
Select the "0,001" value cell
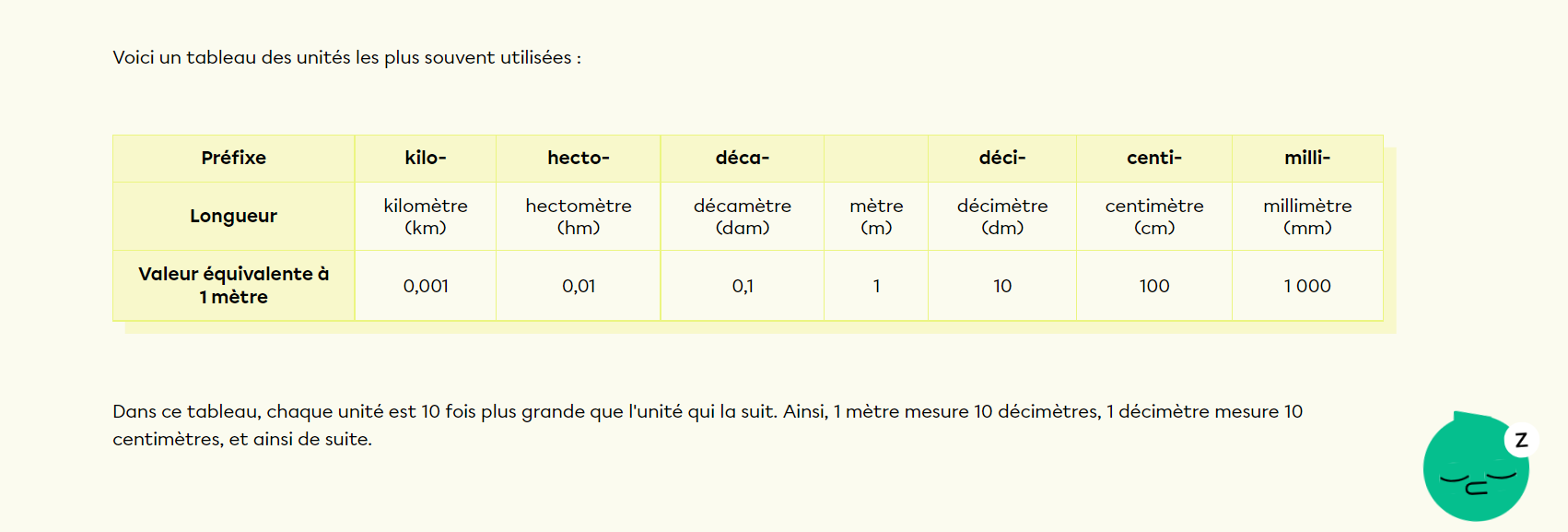click(425, 286)
